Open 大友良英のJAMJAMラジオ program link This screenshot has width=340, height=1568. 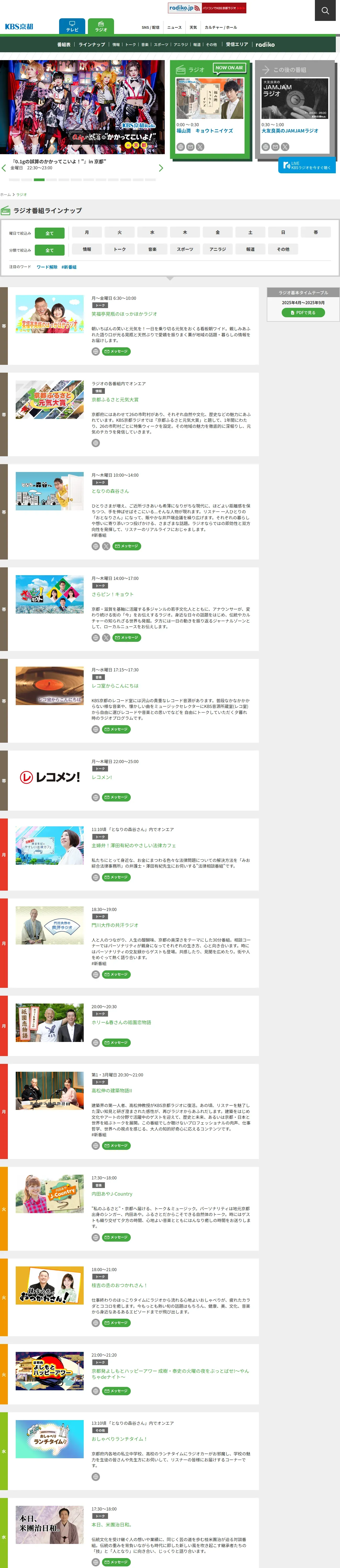click(x=290, y=131)
